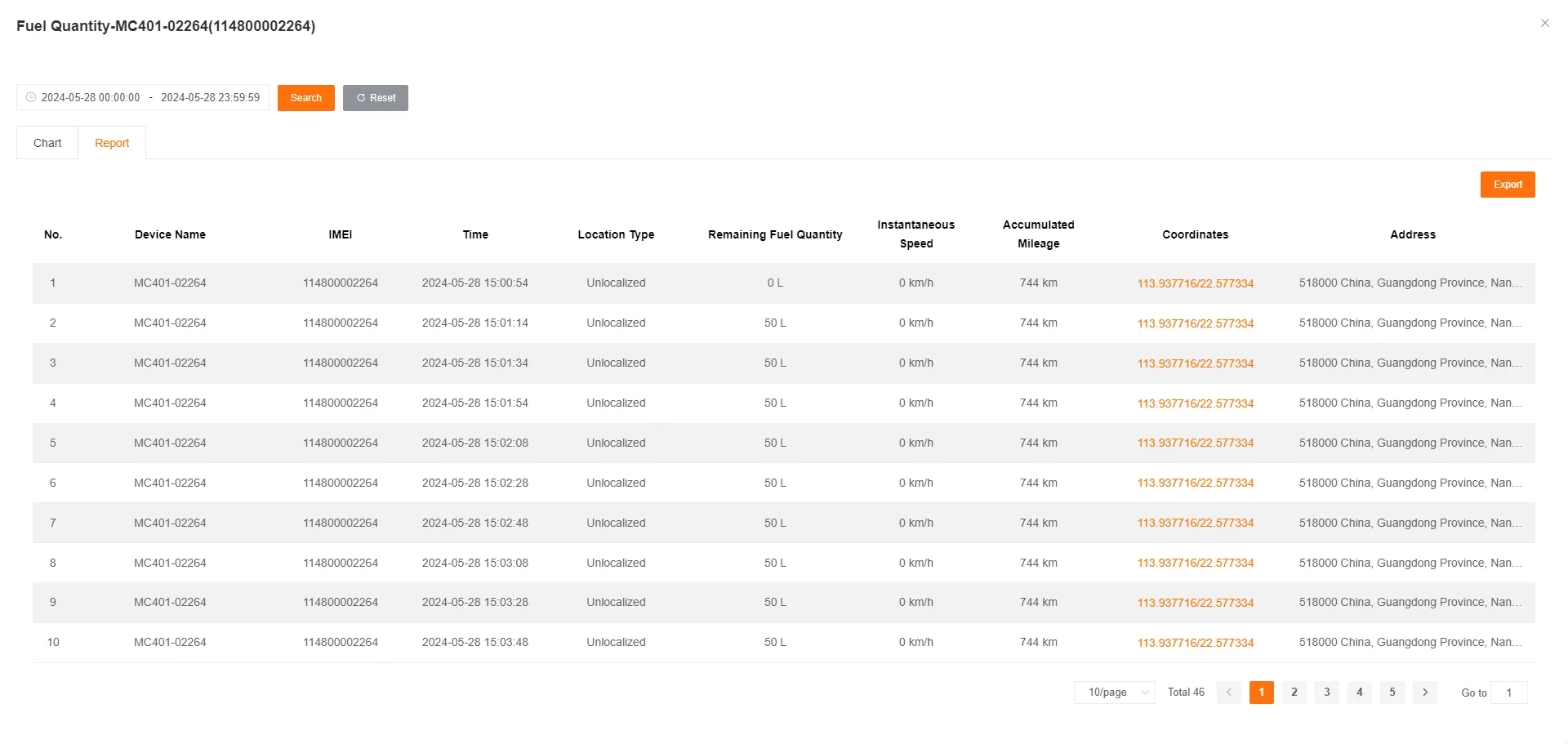The width and height of the screenshot is (1568, 744).
Task: Go to next page using right arrow icon
Action: 1424,692
